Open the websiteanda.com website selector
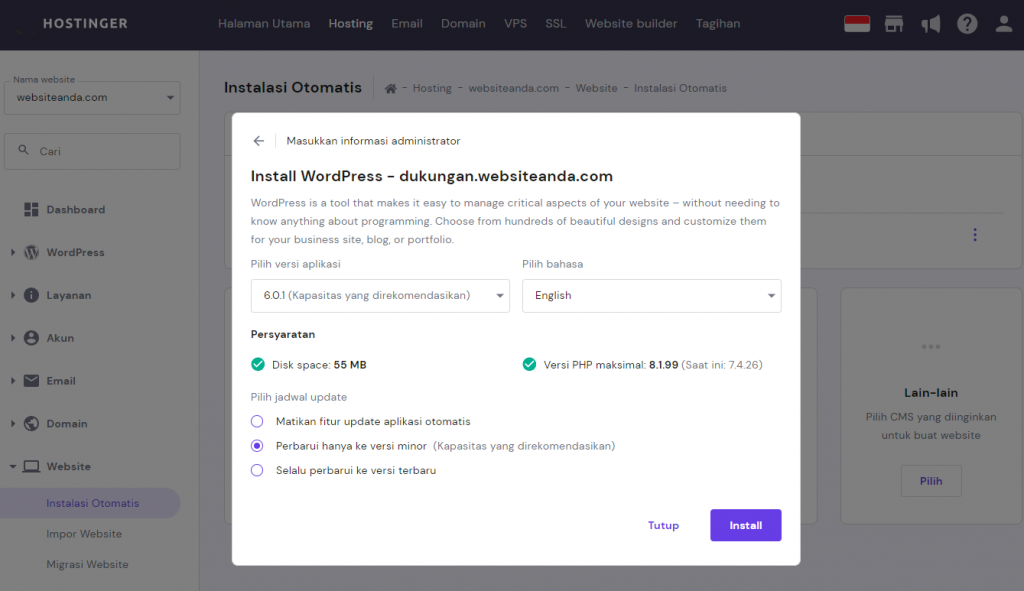 tap(92, 97)
